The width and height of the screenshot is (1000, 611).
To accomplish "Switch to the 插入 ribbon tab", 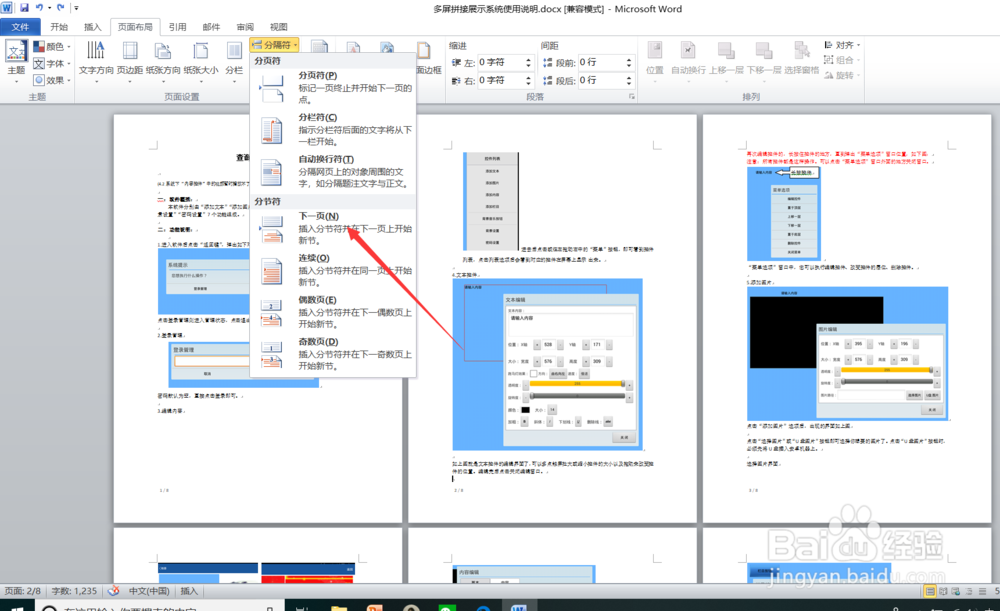I will (x=92, y=27).
